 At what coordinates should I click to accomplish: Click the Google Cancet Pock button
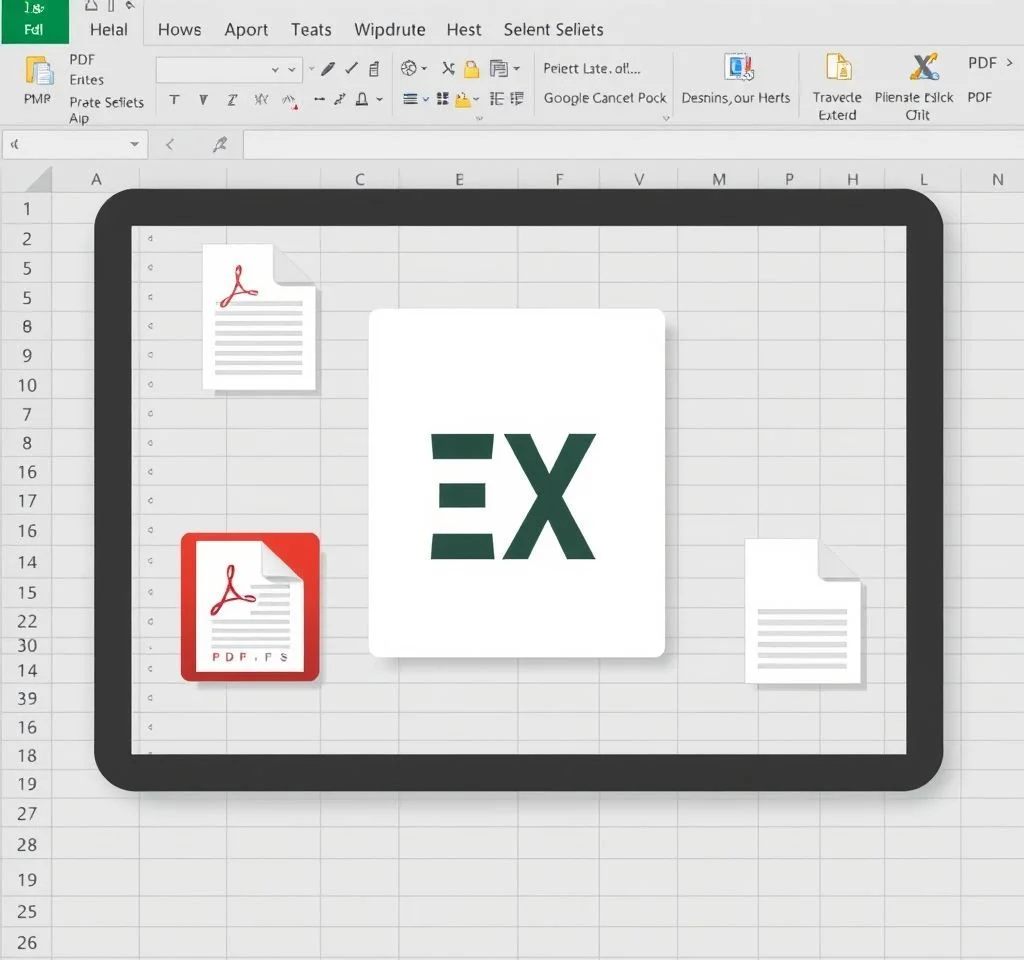point(604,98)
